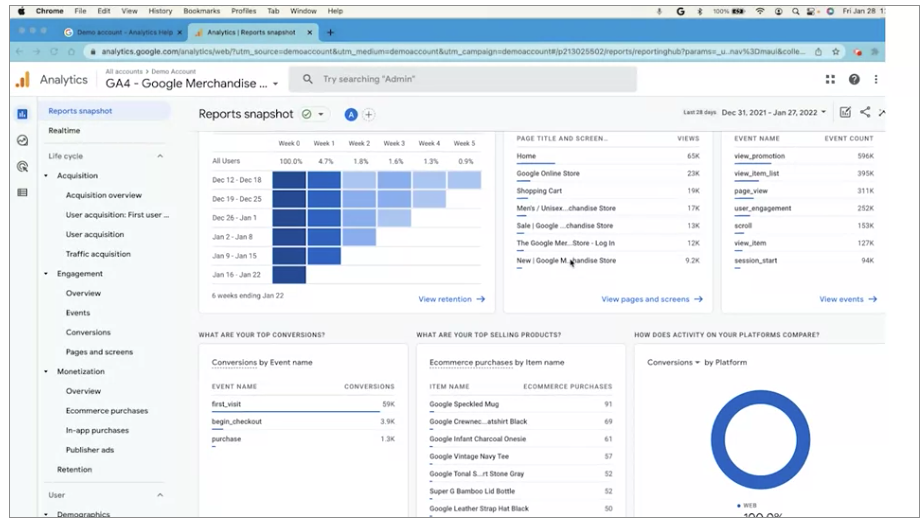Click the Week 0 cohort cell for Dec 12 - Dec 18
924x524 pixels.
tap(289, 180)
